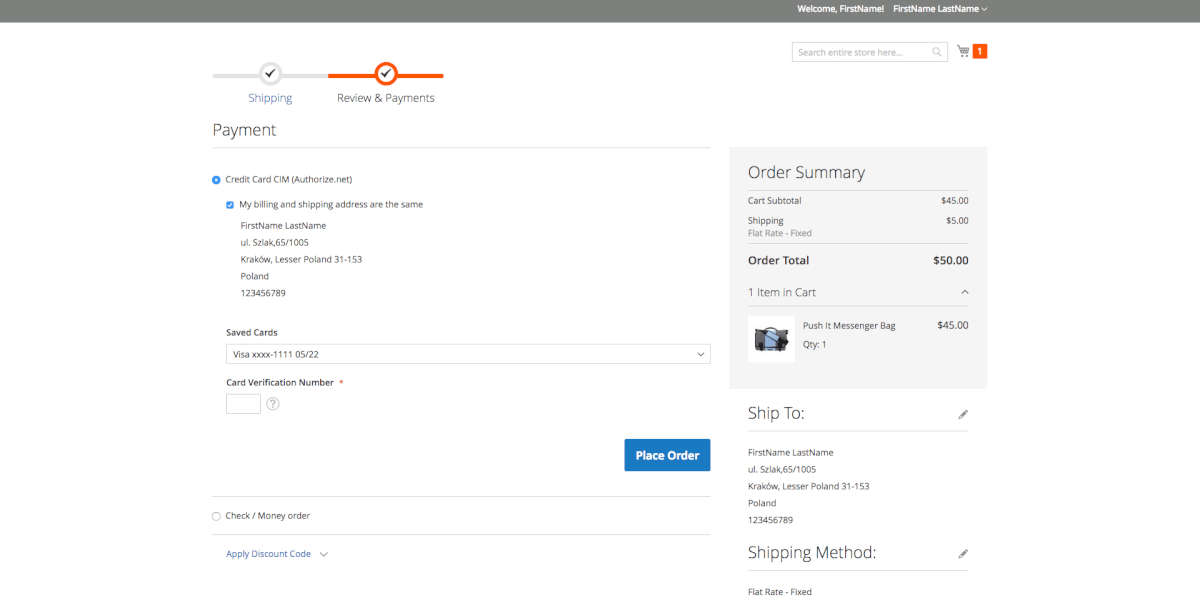Click the Place Order button
Image resolution: width=1200 pixels, height=612 pixels.
[667, 455]
